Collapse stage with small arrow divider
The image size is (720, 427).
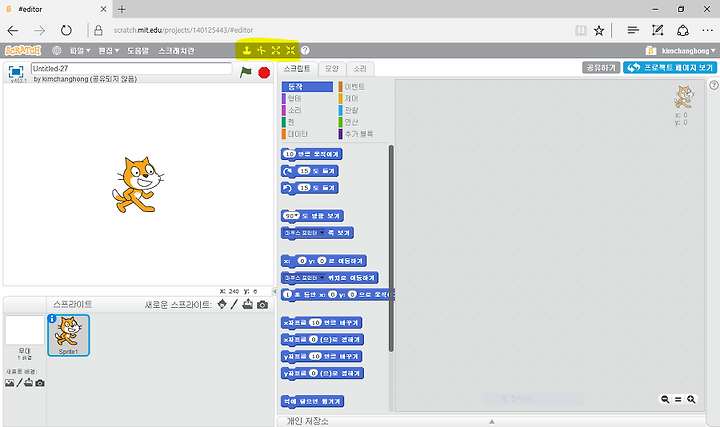(275, 291)
